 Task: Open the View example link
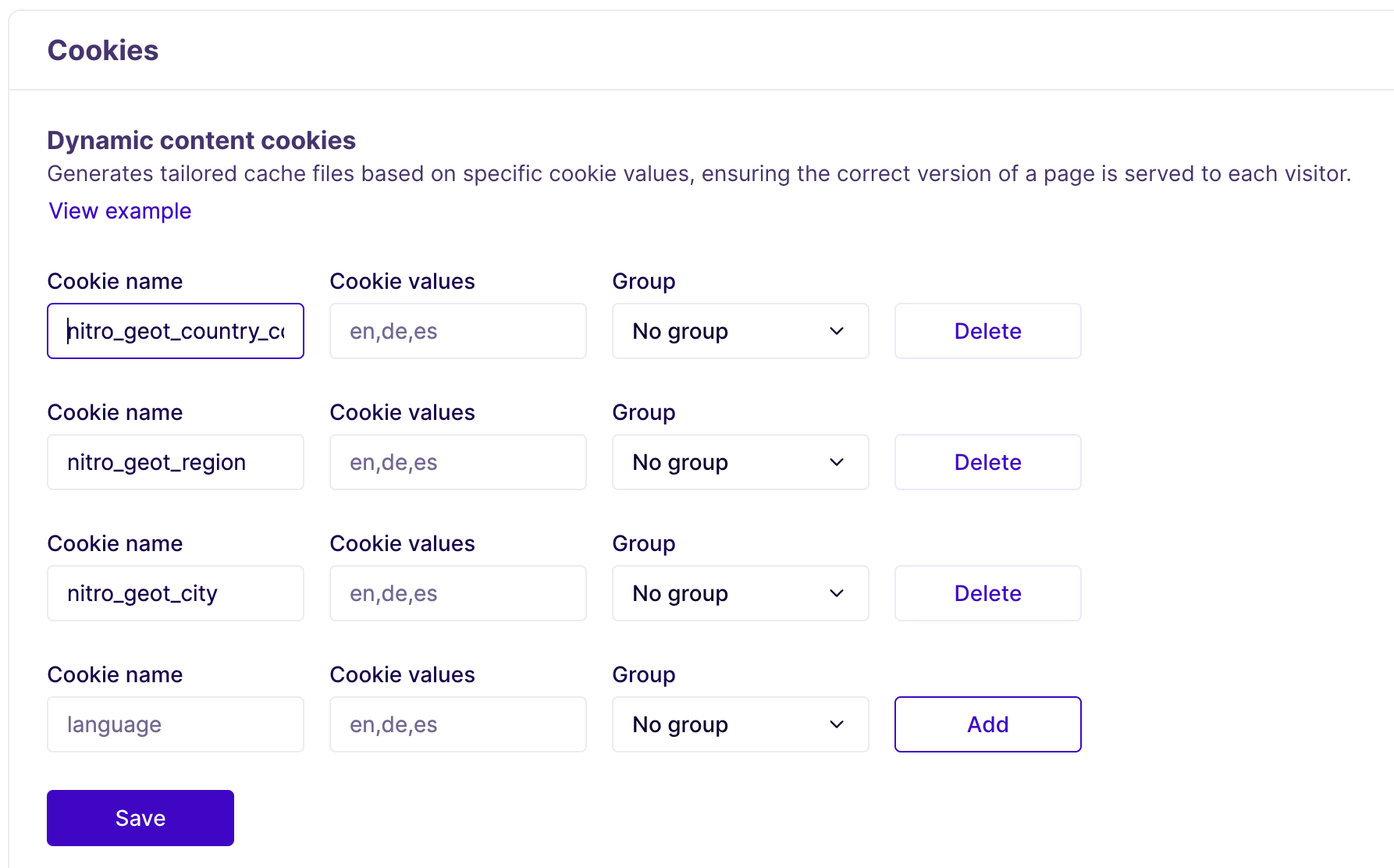pos(119,211)
